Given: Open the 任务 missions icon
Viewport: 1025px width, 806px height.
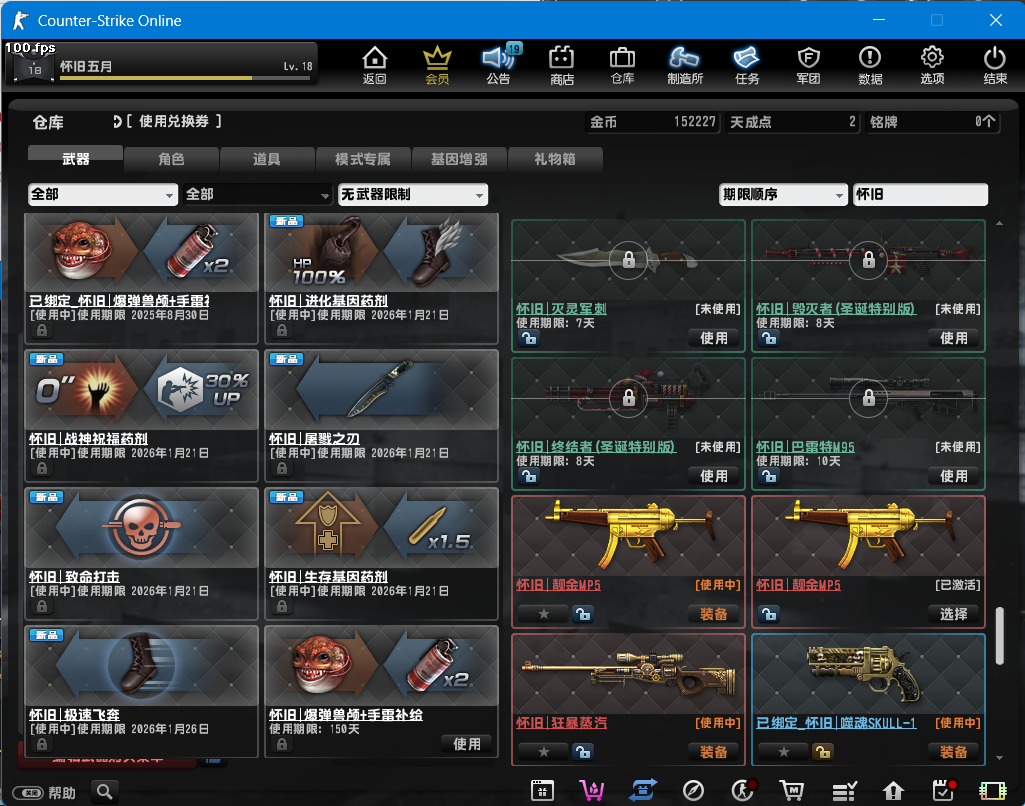Looking at the screenshot, I should [747, 65].
